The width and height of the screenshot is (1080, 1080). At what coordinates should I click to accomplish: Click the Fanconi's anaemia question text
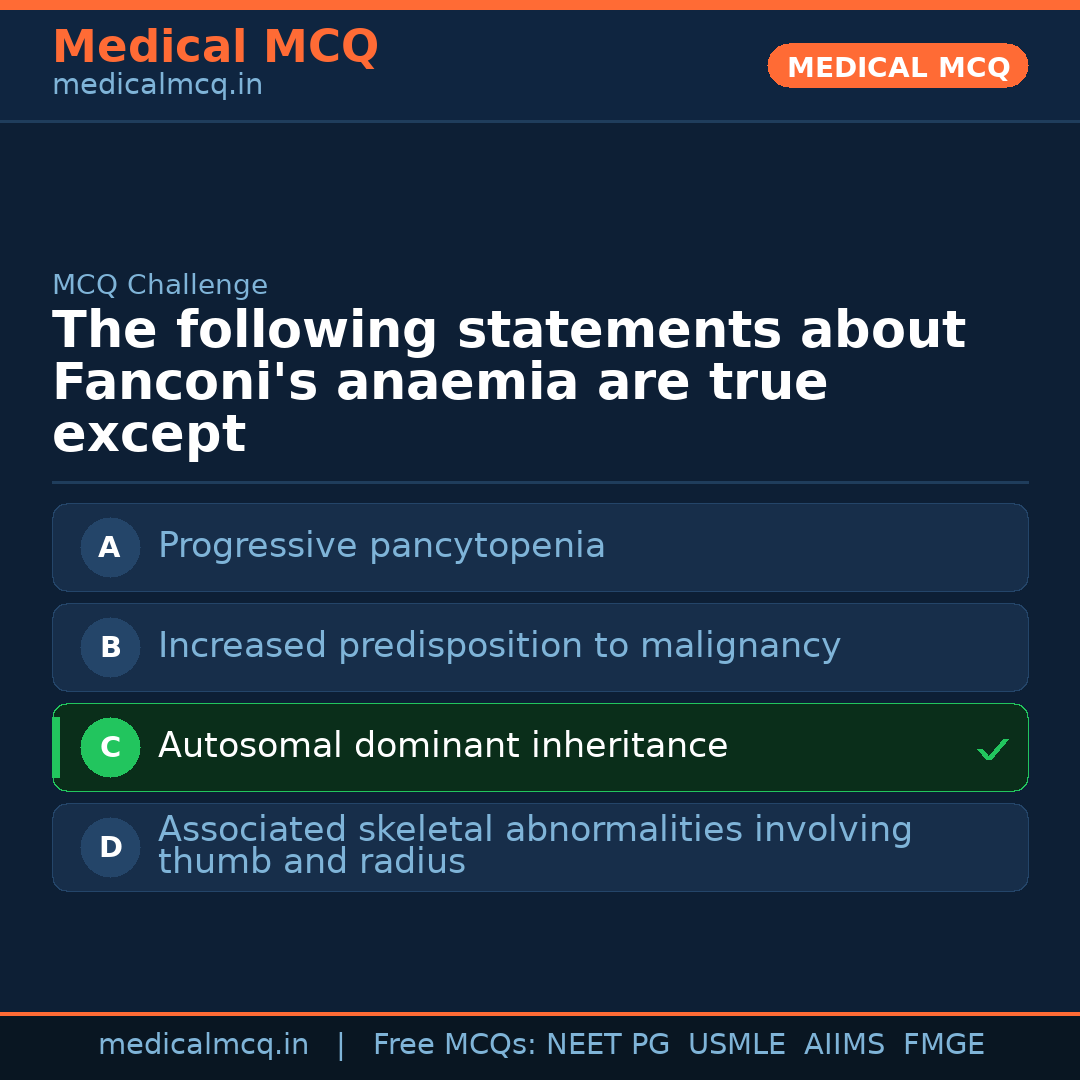(508, 382)
